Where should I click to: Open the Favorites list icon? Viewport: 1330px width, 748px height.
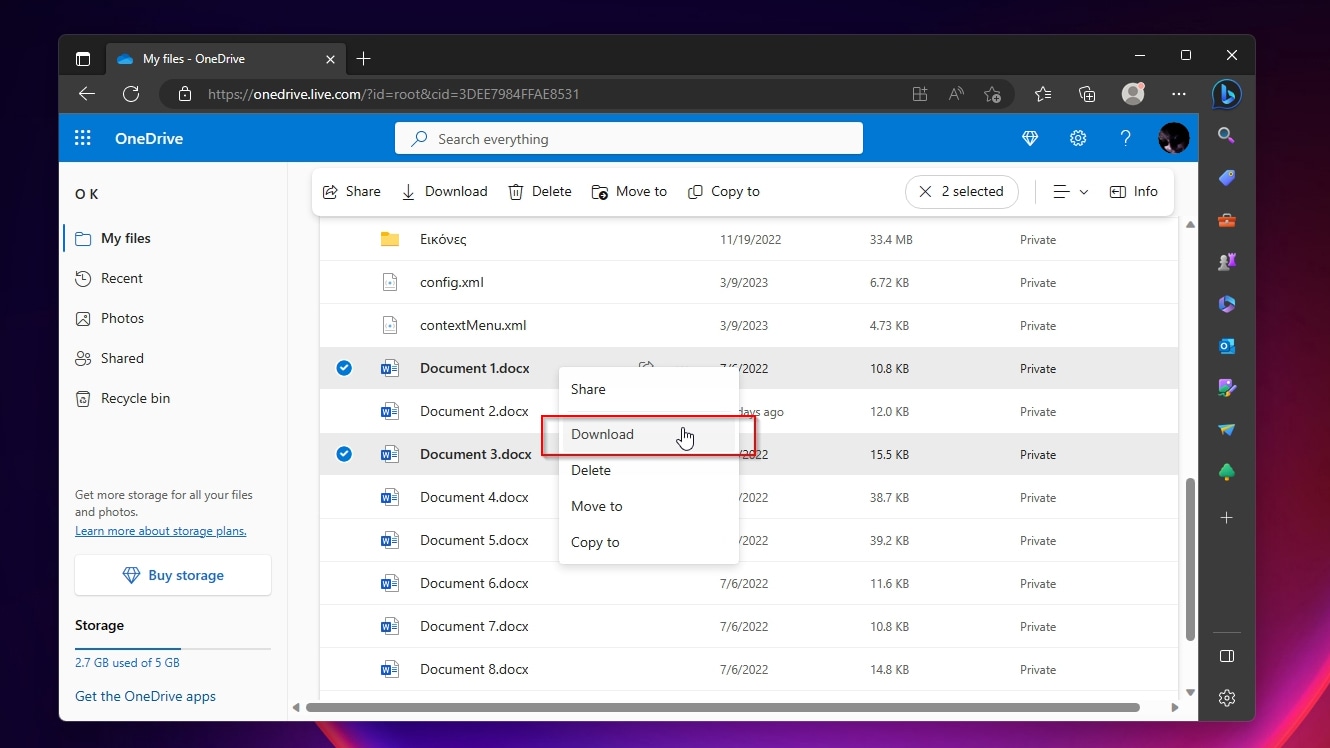1043,94
